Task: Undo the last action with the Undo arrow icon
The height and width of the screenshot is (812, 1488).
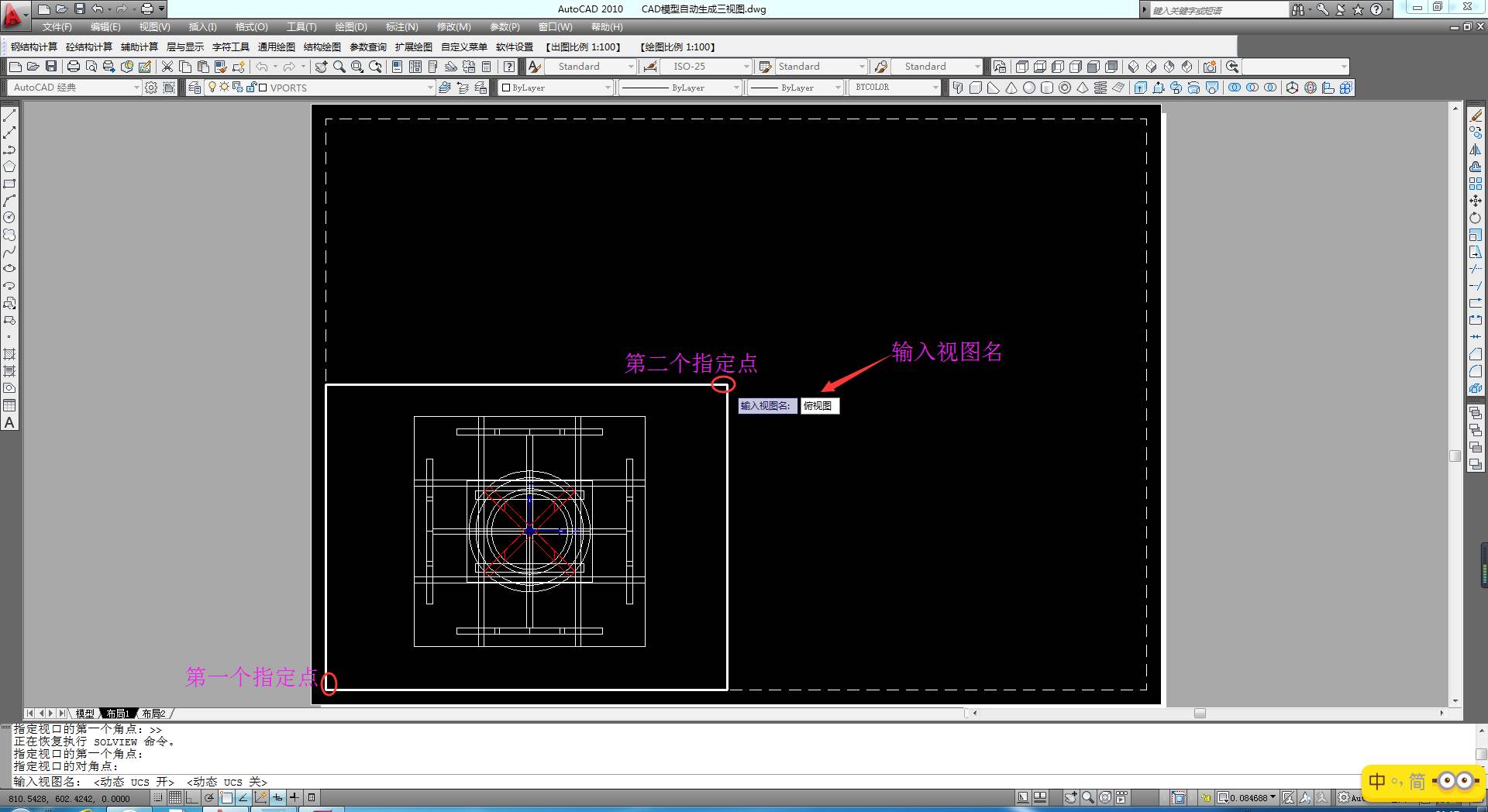Action: [263, 67]
